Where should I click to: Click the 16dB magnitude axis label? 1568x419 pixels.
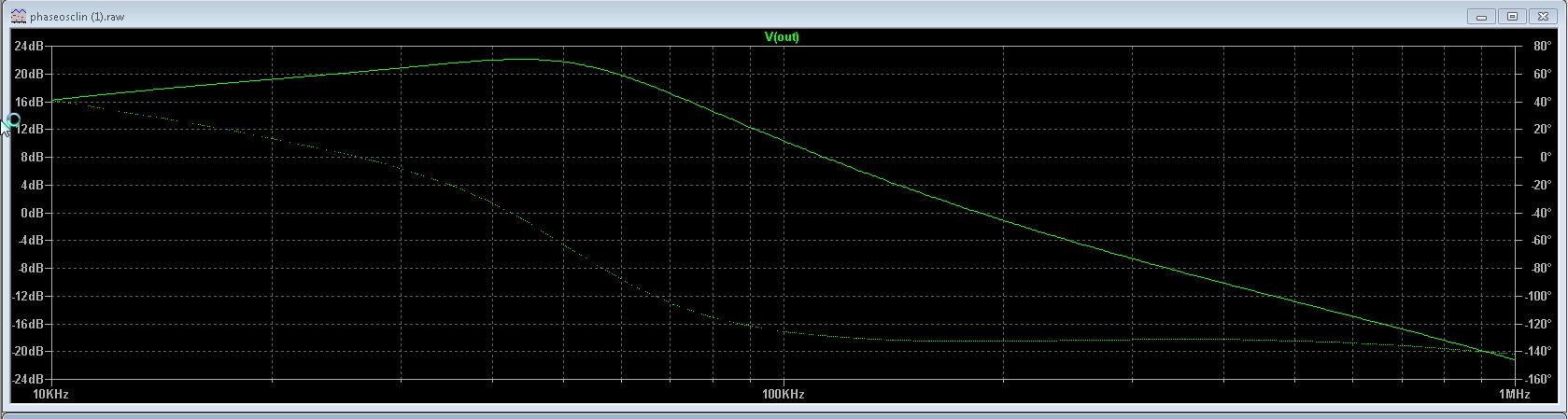29,102
